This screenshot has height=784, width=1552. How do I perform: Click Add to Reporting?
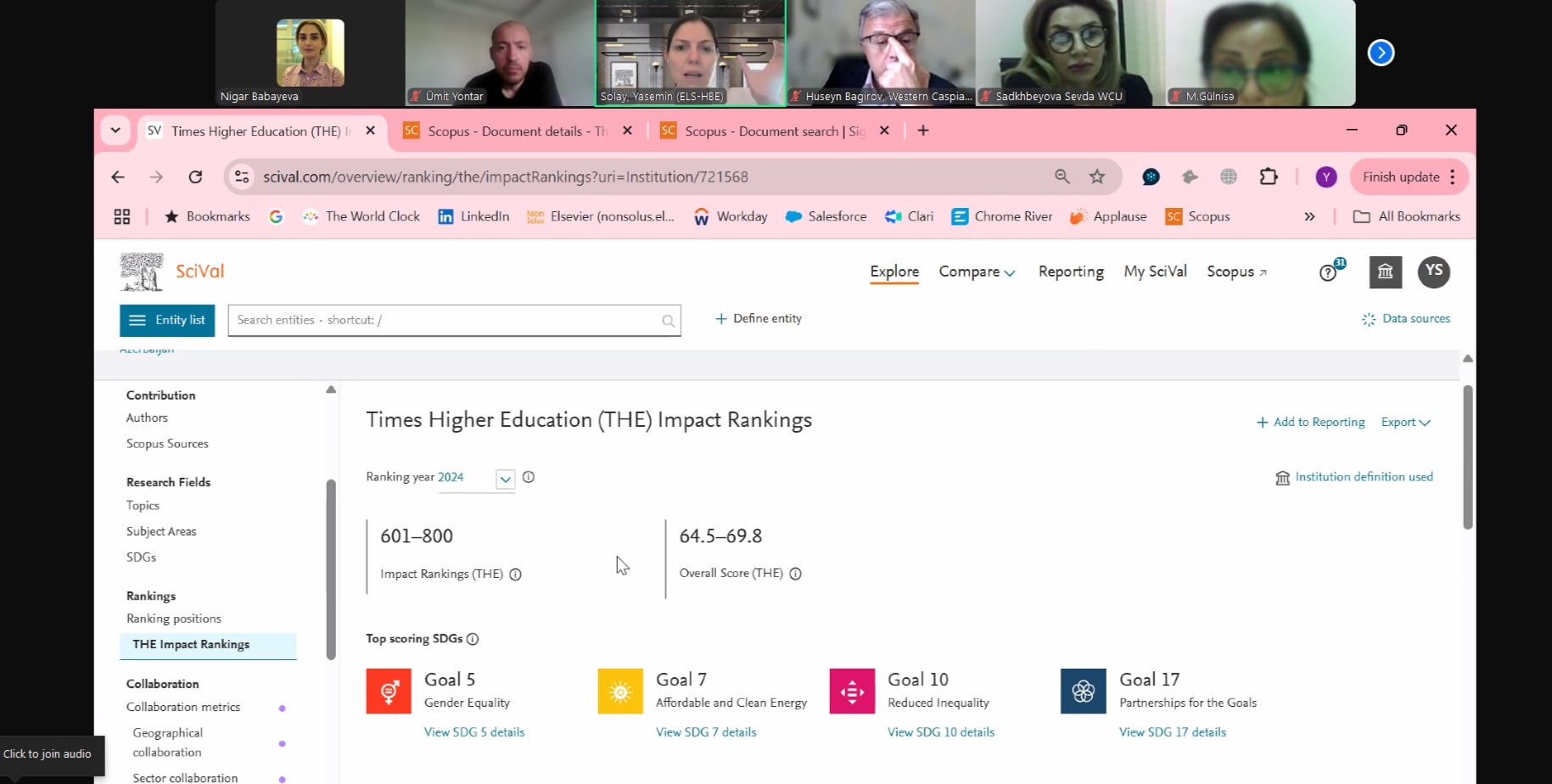[x=1310, y=422]
